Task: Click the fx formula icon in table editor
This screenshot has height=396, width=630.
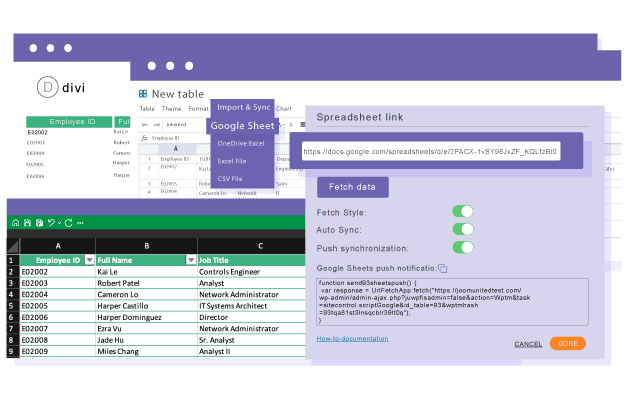Action: pos(144,138)
